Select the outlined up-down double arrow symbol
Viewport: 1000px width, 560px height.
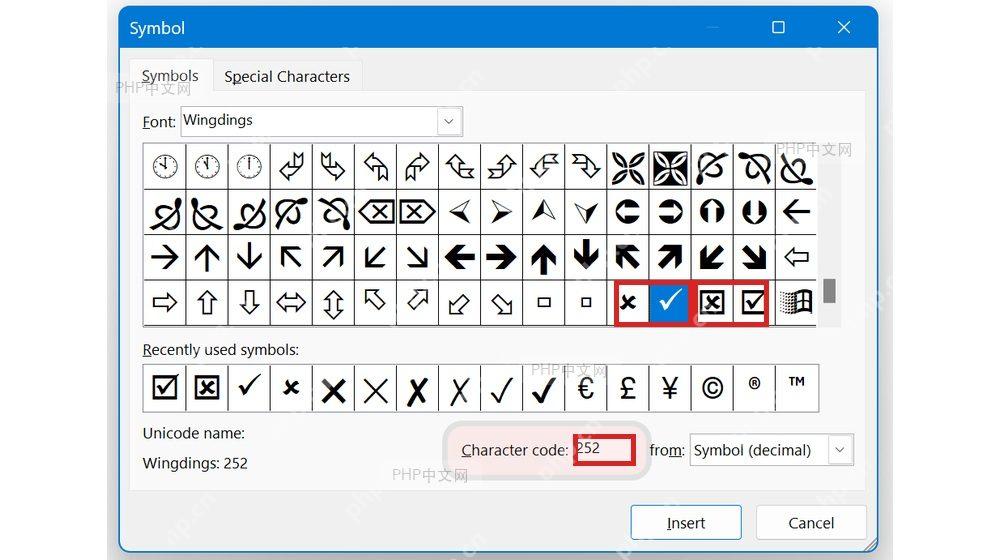click(333, 302)
